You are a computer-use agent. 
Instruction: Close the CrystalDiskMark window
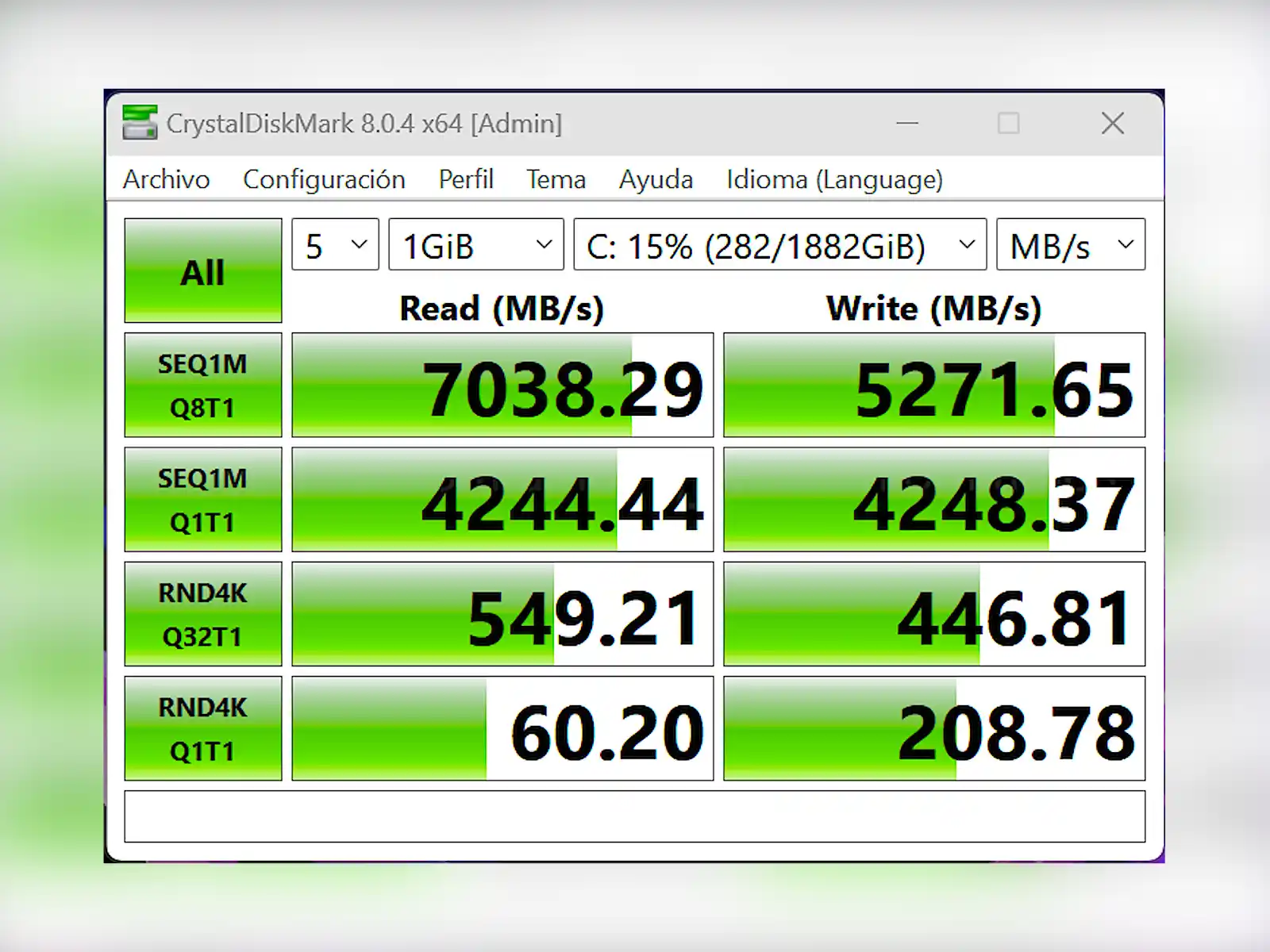(1112, 123)
